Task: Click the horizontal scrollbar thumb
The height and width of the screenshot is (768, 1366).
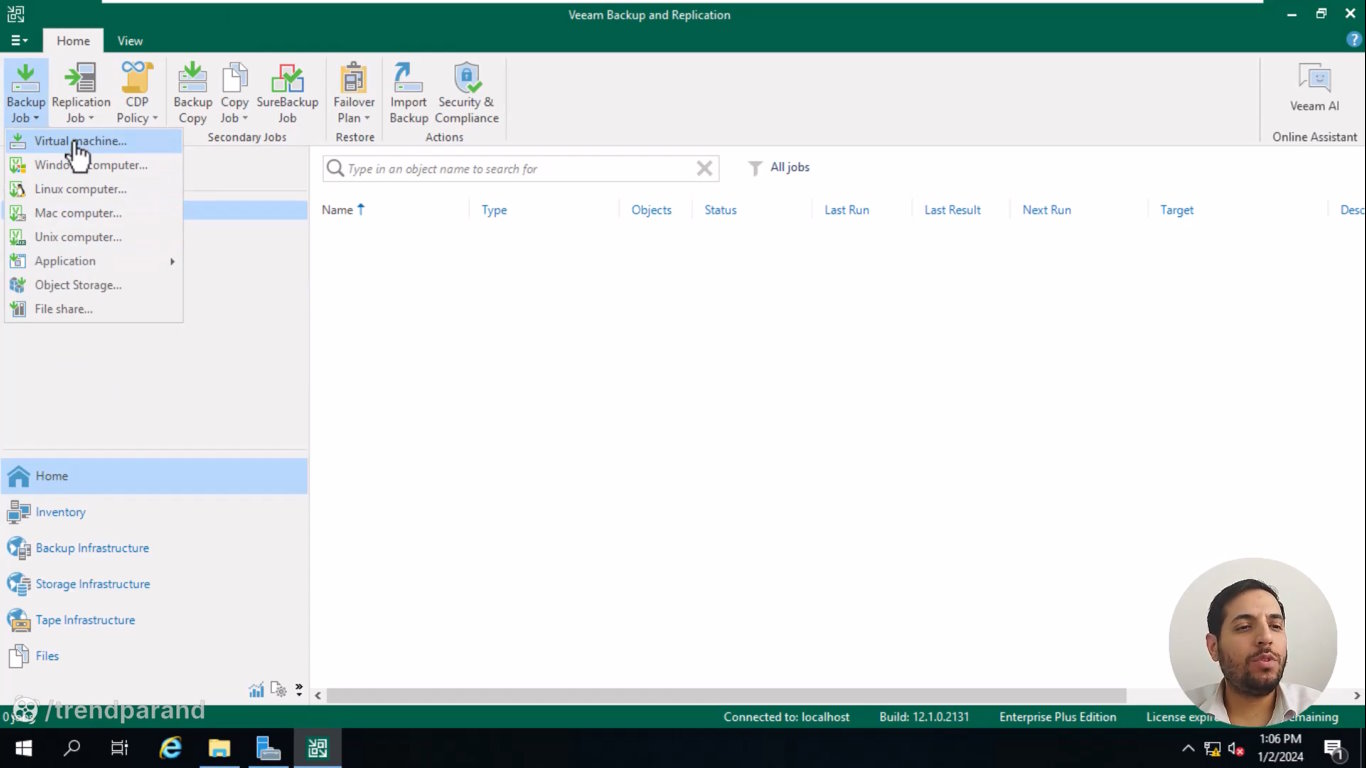Action: [726, 695]
